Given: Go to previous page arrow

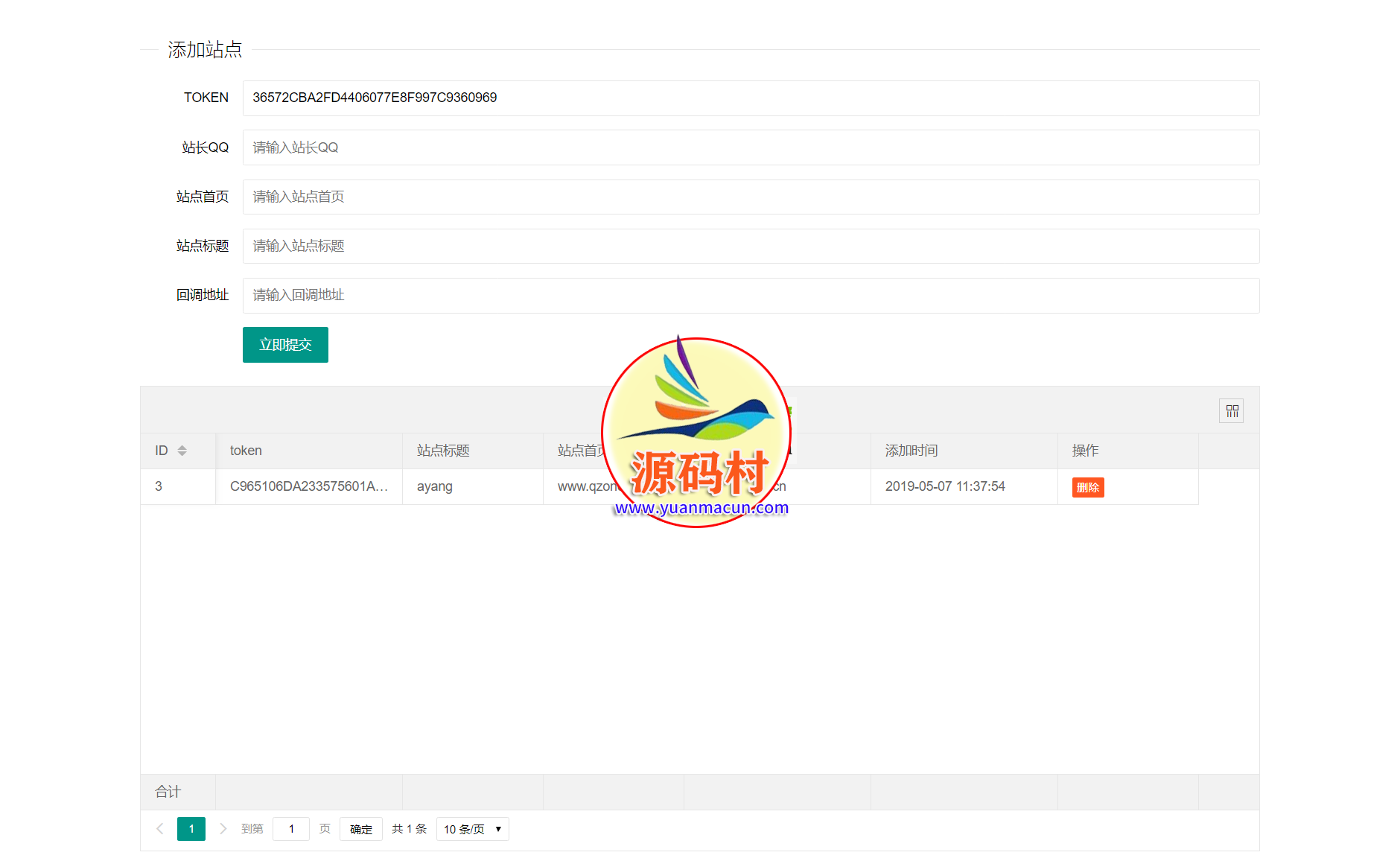Looking at the screenshot, I should coord(159,828).
